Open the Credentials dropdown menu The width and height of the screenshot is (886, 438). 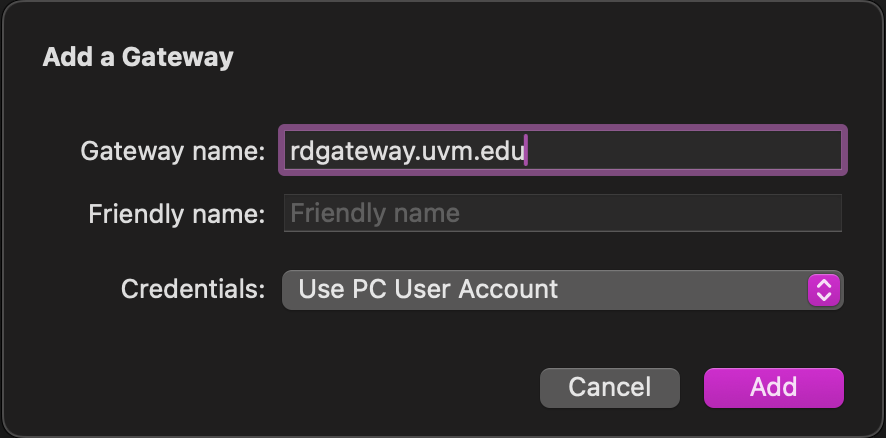(x=562, y=290)
